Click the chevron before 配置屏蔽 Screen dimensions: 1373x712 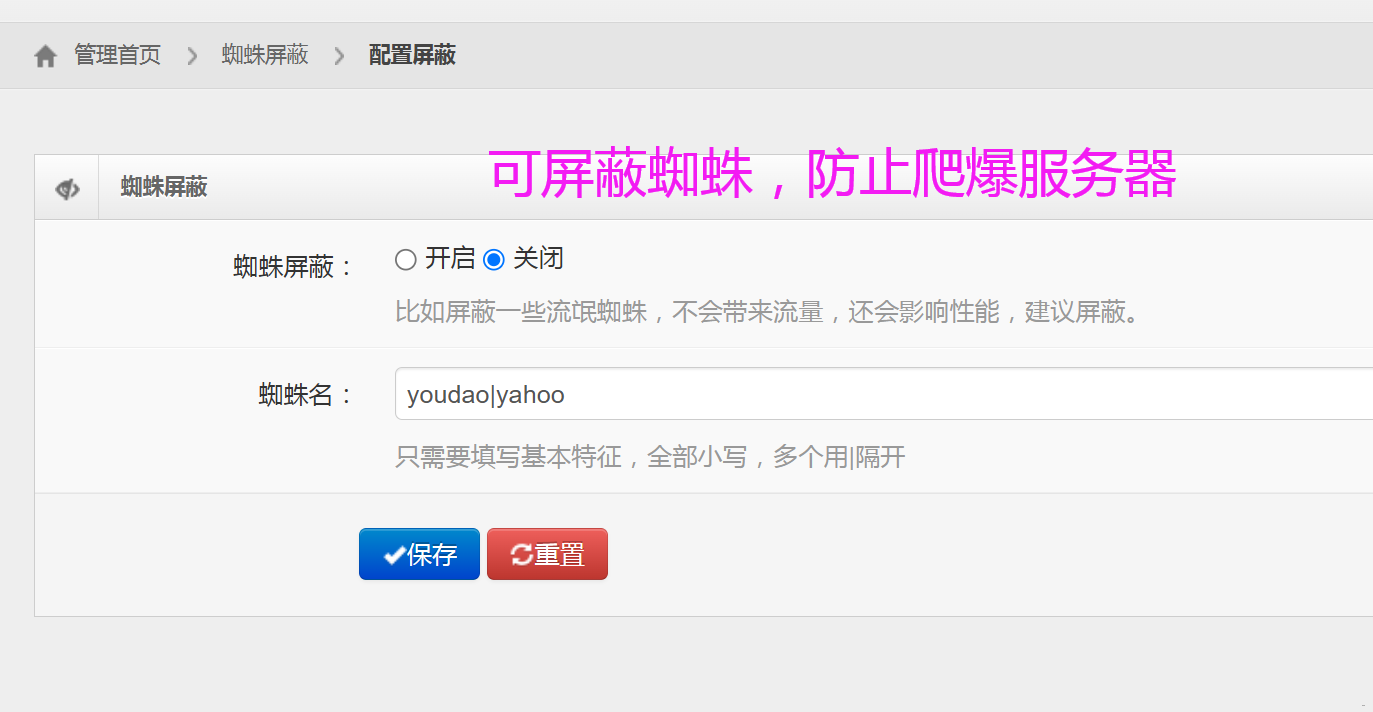click(339, 56)
